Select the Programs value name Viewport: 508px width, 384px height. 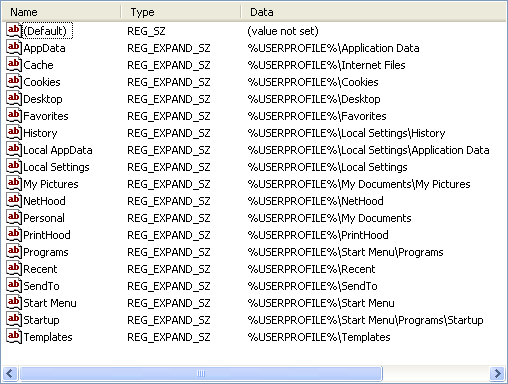[x=46, y=252]
